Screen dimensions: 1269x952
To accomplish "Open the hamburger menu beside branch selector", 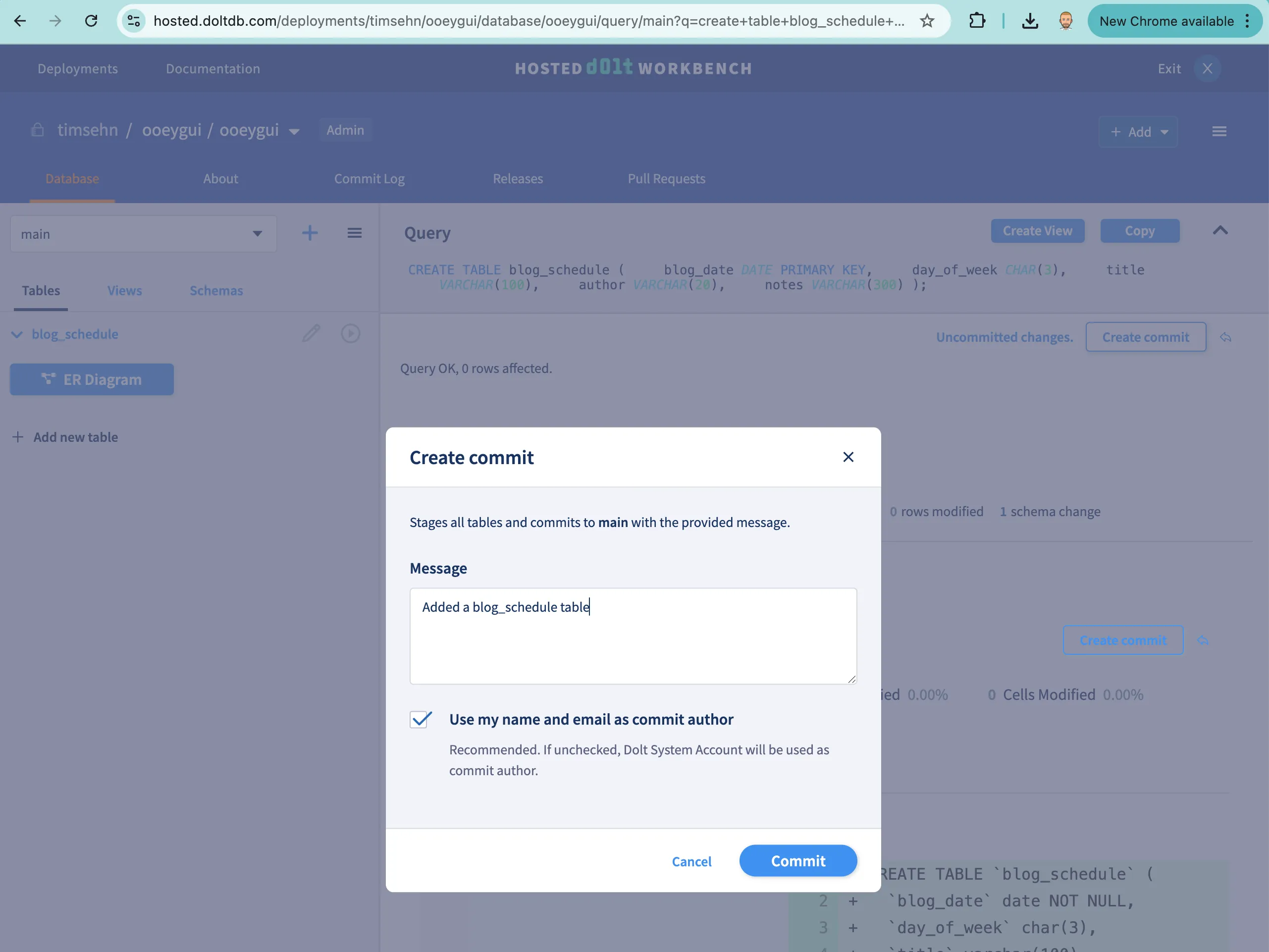I will 355,233.
